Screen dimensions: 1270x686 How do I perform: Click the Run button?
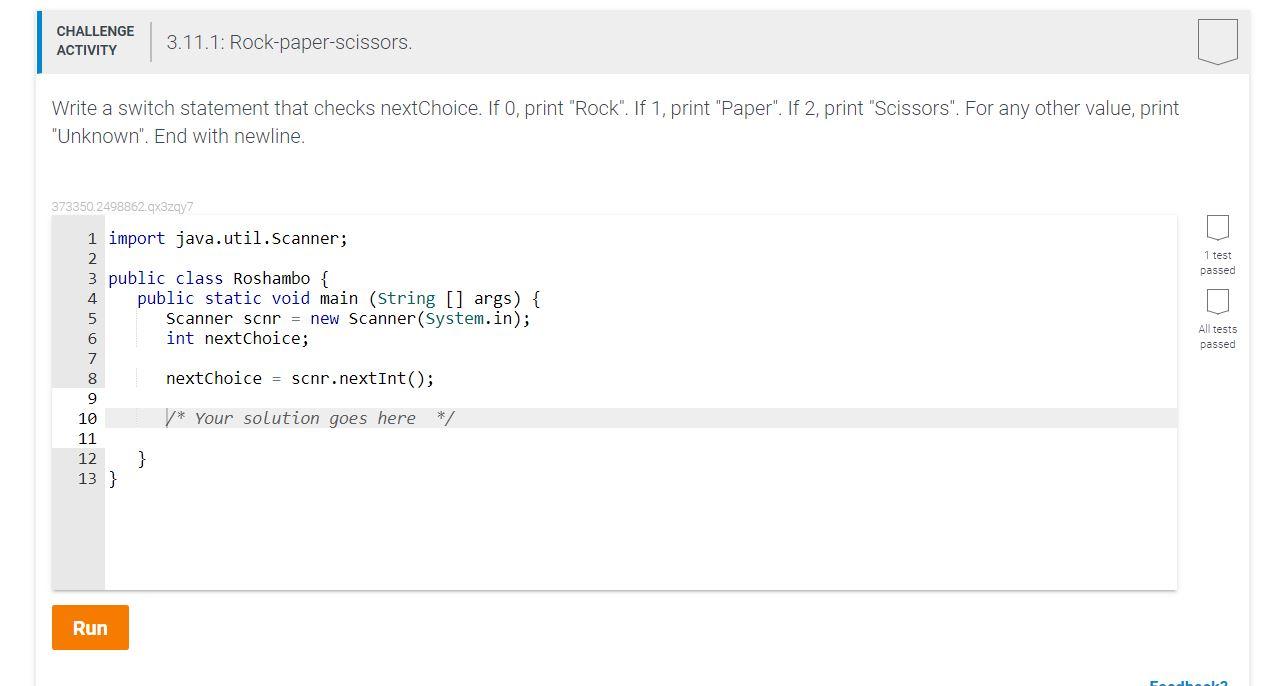click(x=90, y=627)
